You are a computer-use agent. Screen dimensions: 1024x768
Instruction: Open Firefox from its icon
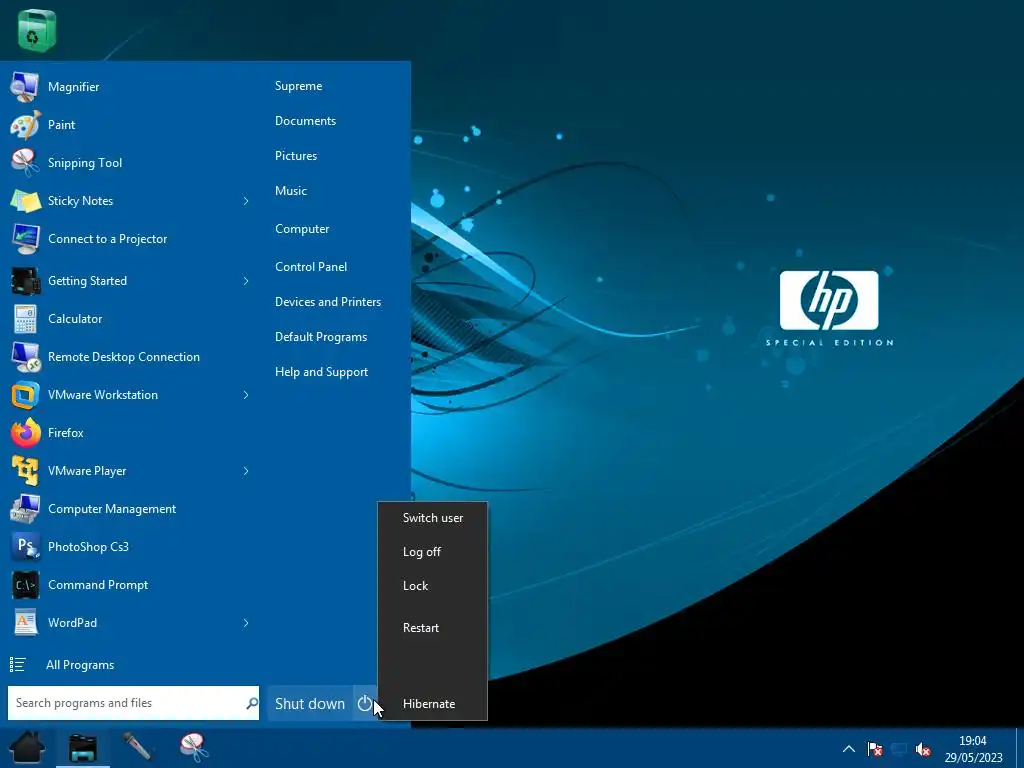(x=25, y=432)
